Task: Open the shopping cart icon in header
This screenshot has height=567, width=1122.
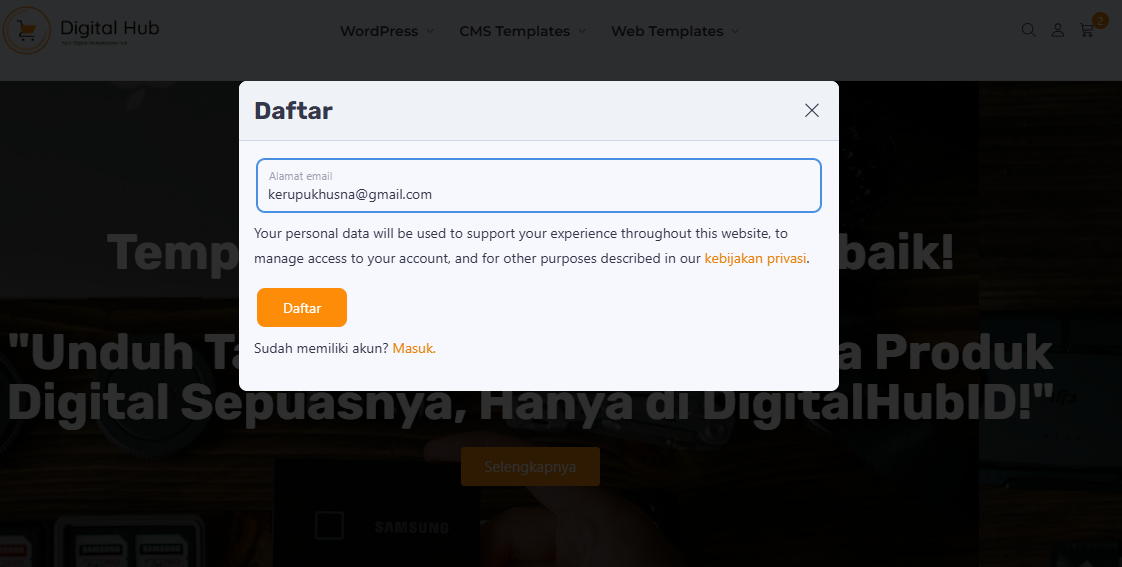Action: [x=1086, y=31]
